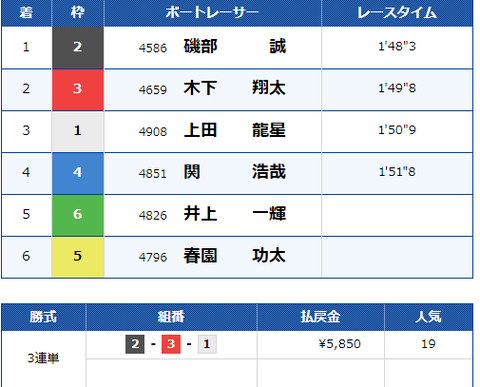
Task: Click the white frame number 1 cell
Action: (x=78, y=131)
